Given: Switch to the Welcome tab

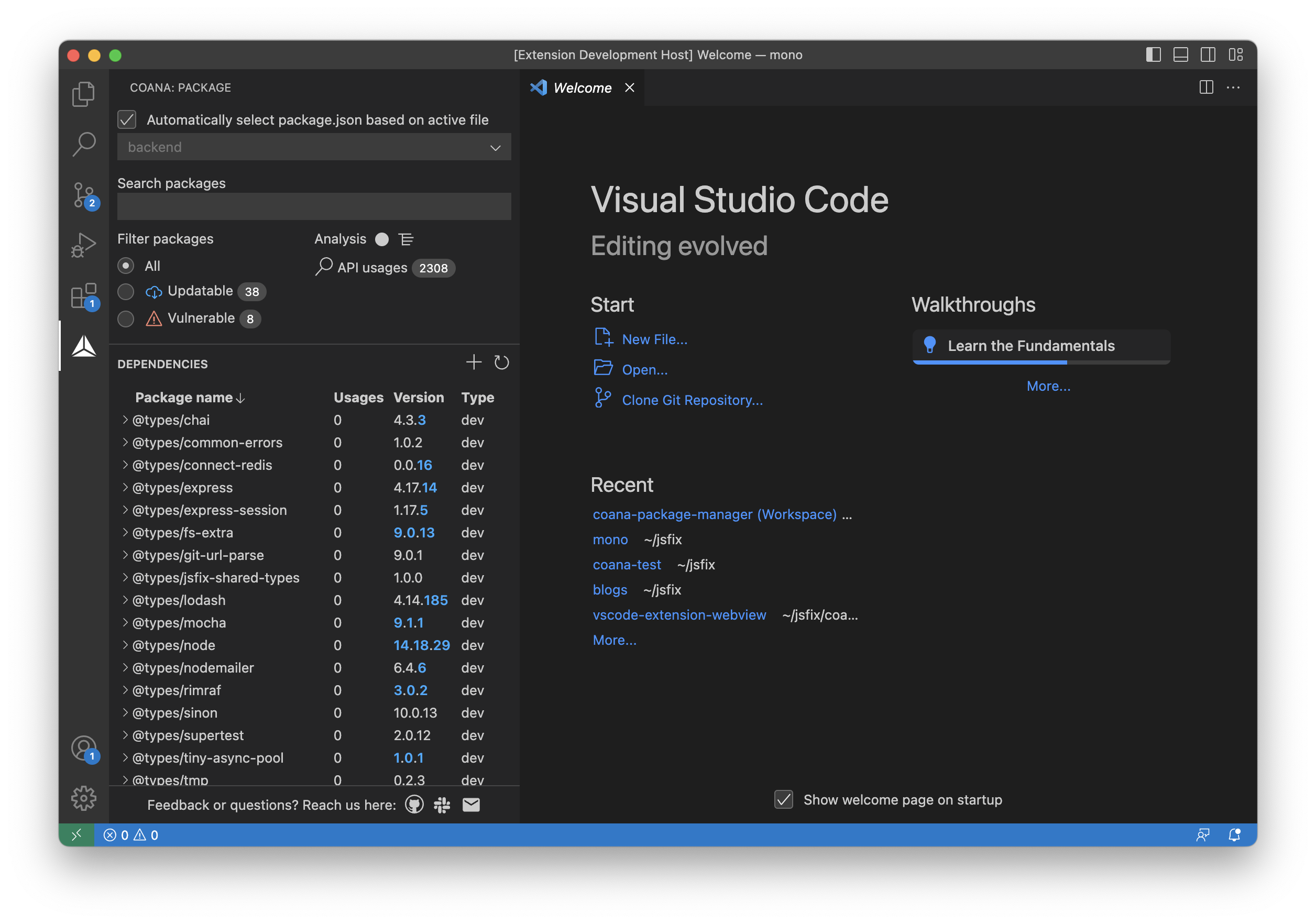Looking at the screenshot, I should (x=582, y=87).
